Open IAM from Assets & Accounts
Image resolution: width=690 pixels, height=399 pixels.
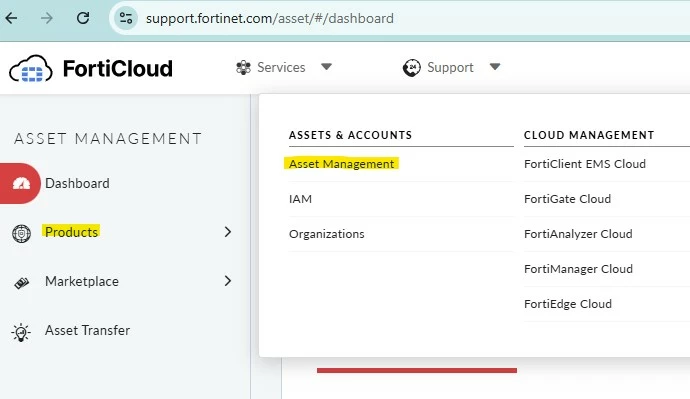click(x=300, y=199)
